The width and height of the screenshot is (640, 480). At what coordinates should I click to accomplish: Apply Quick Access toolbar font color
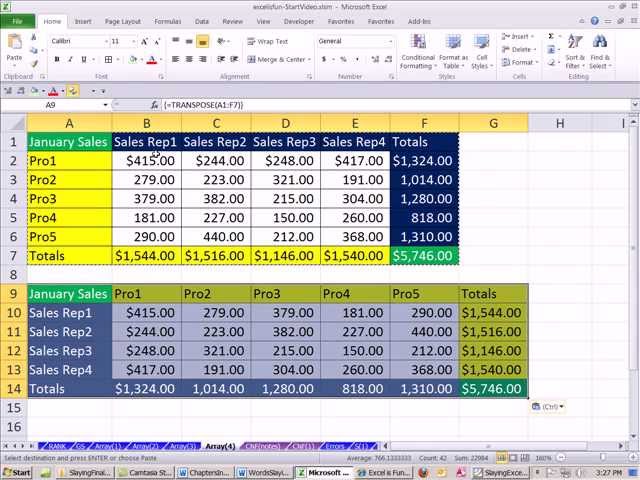click(53, 91)
